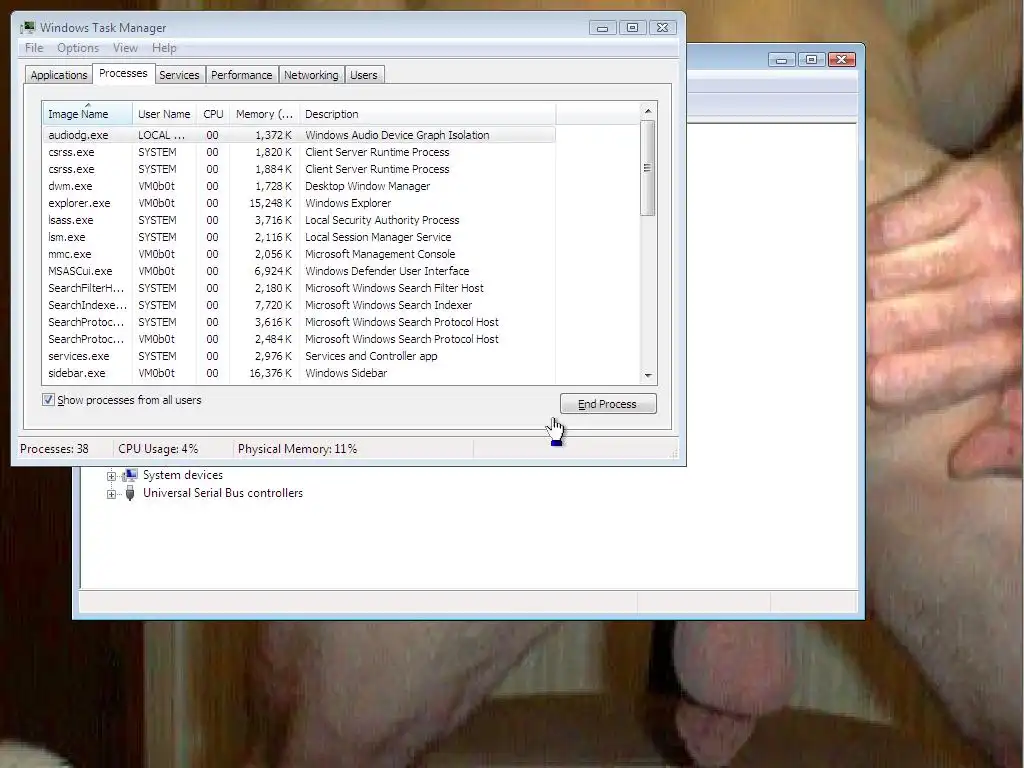Click the Physical Memory: 11% status entry
This screenshot has height=768, width=1024.
pos(297,449)
